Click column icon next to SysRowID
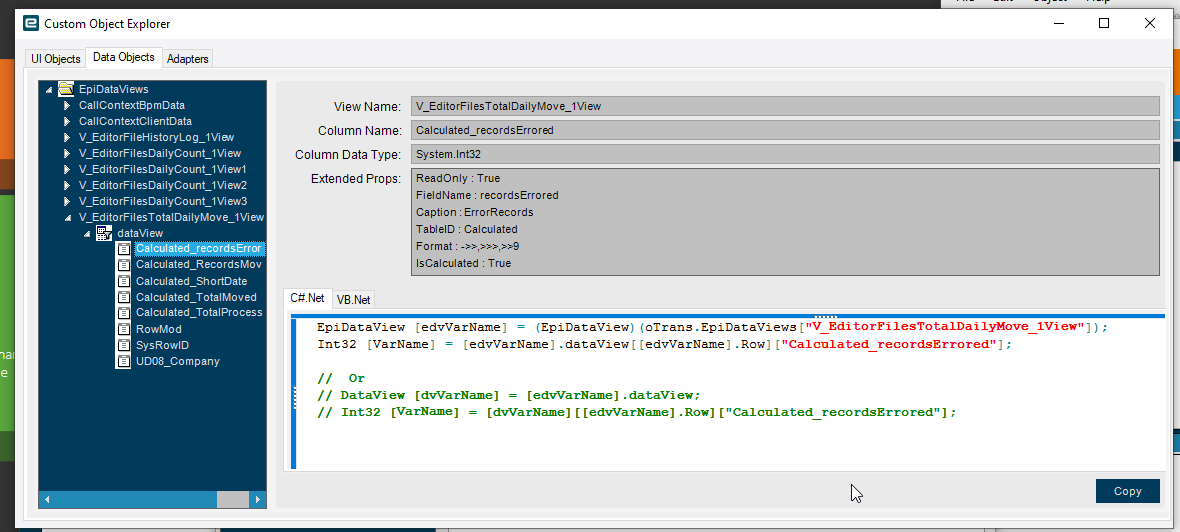This screenshot has width=1180, height=532. [x=124, y=345]
